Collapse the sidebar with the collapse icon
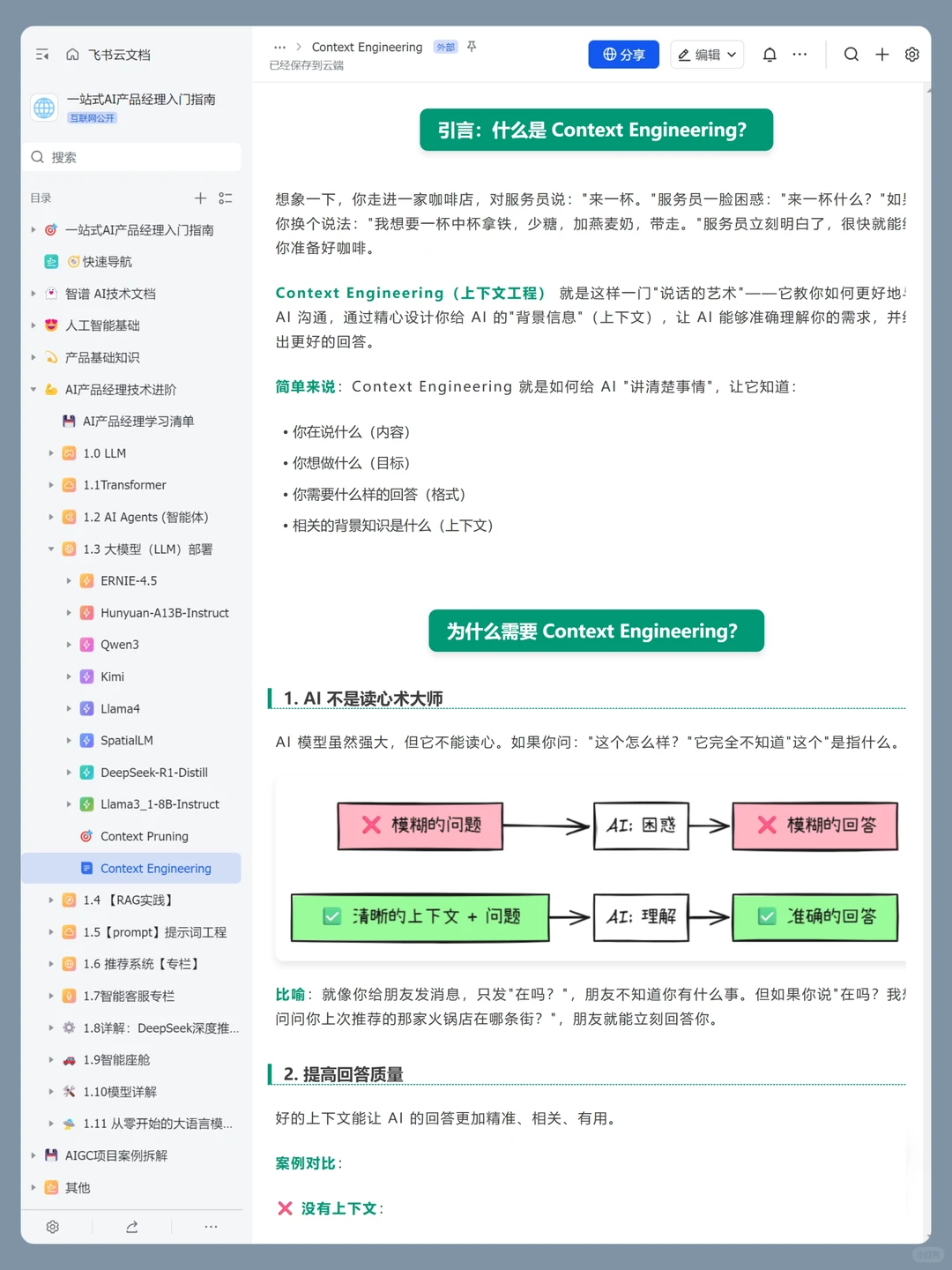The width and height of the screenshot is (952, 1270). click(41, 54)
